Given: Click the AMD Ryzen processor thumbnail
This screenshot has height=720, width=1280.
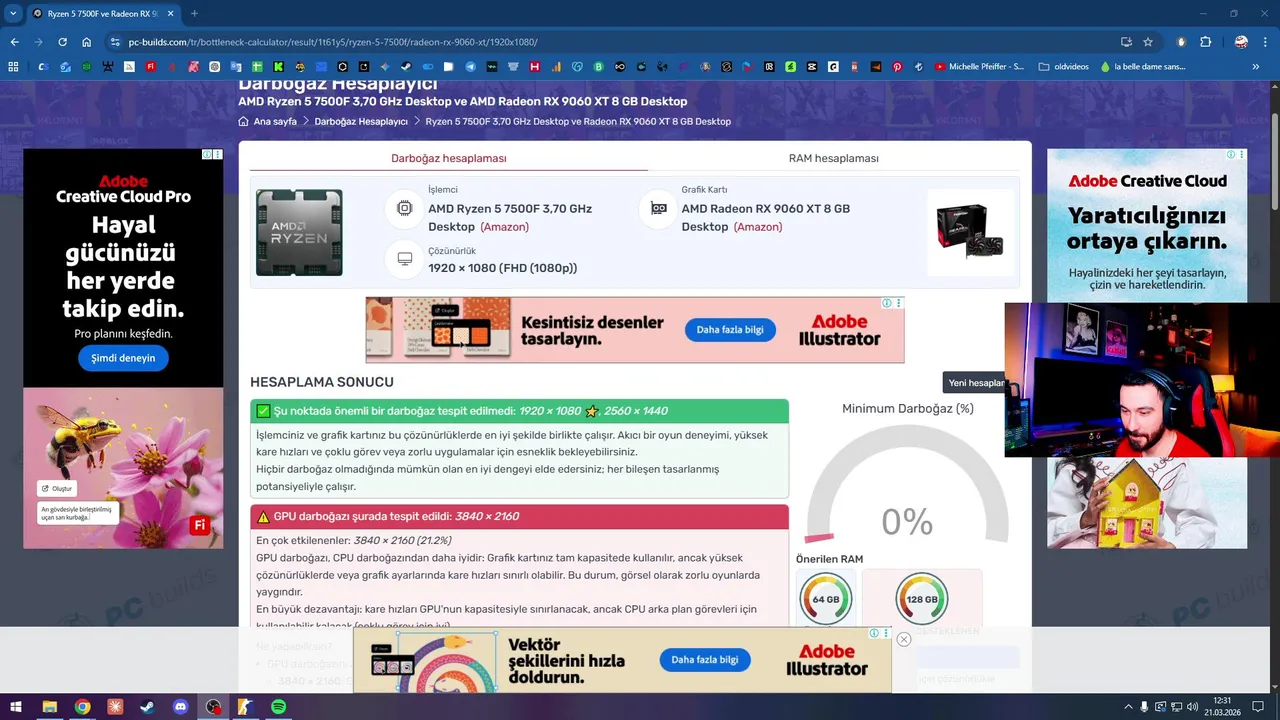Looking at the screenshot, I should coord(299,232).
